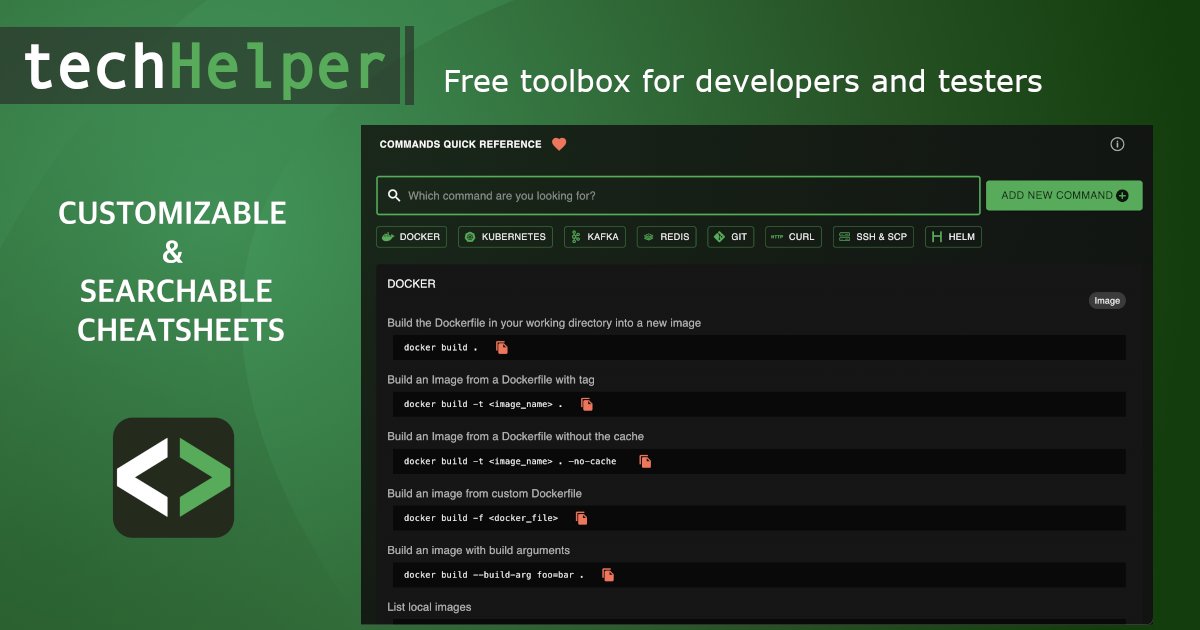
Task: Select the Kafka icon on the KAFKA chip
Action: (x=575, y=237)
